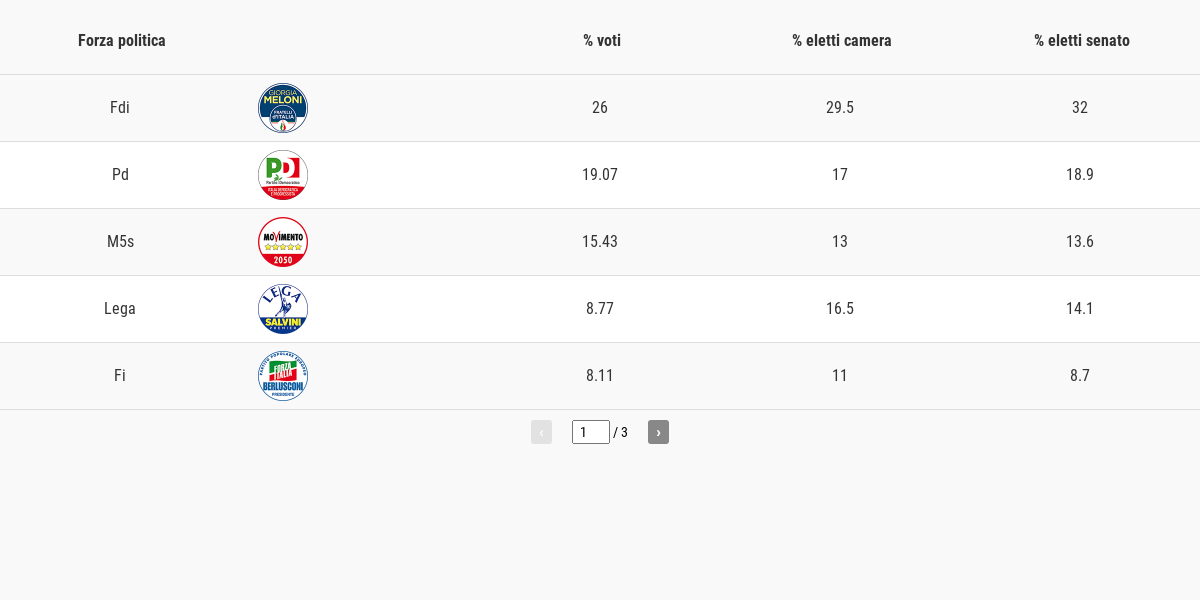The height and width of the screenshot is (600, 1200).
Task: Click the Partito Democratico logo
Action: (283, 175)
